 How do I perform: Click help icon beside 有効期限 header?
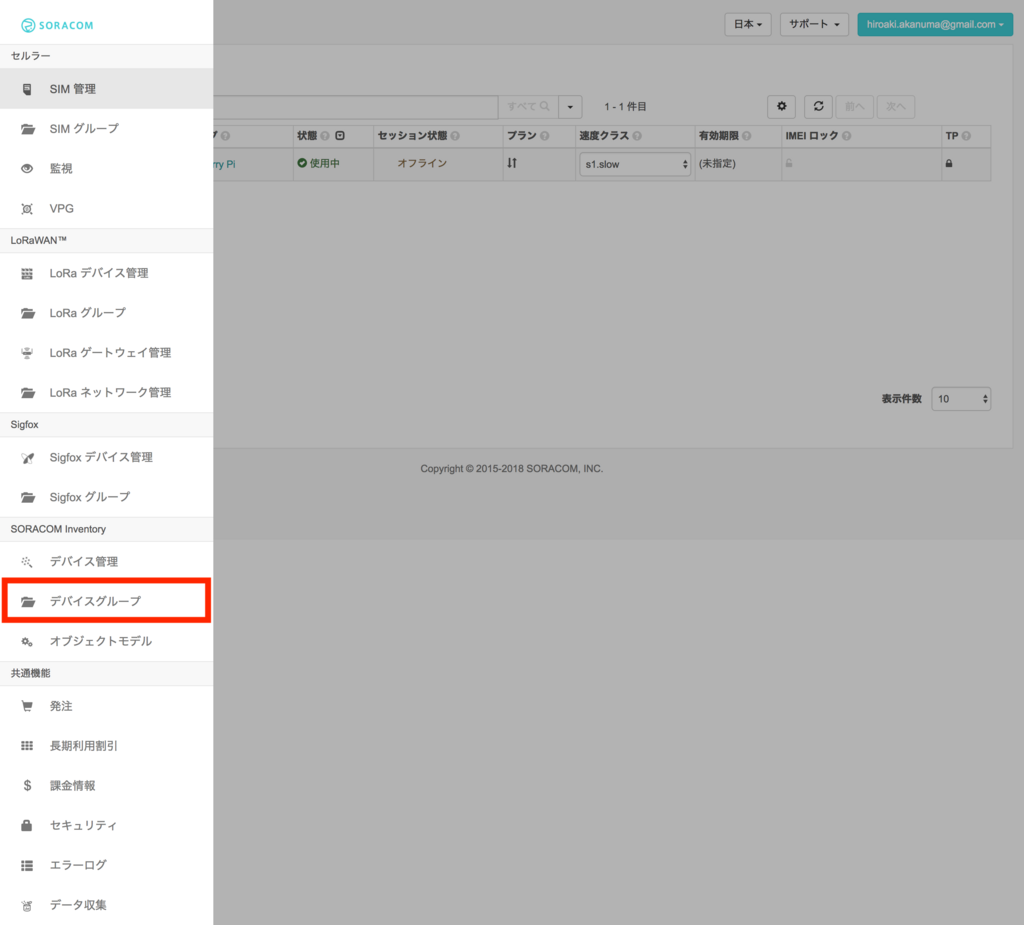[x=746, y=136]
